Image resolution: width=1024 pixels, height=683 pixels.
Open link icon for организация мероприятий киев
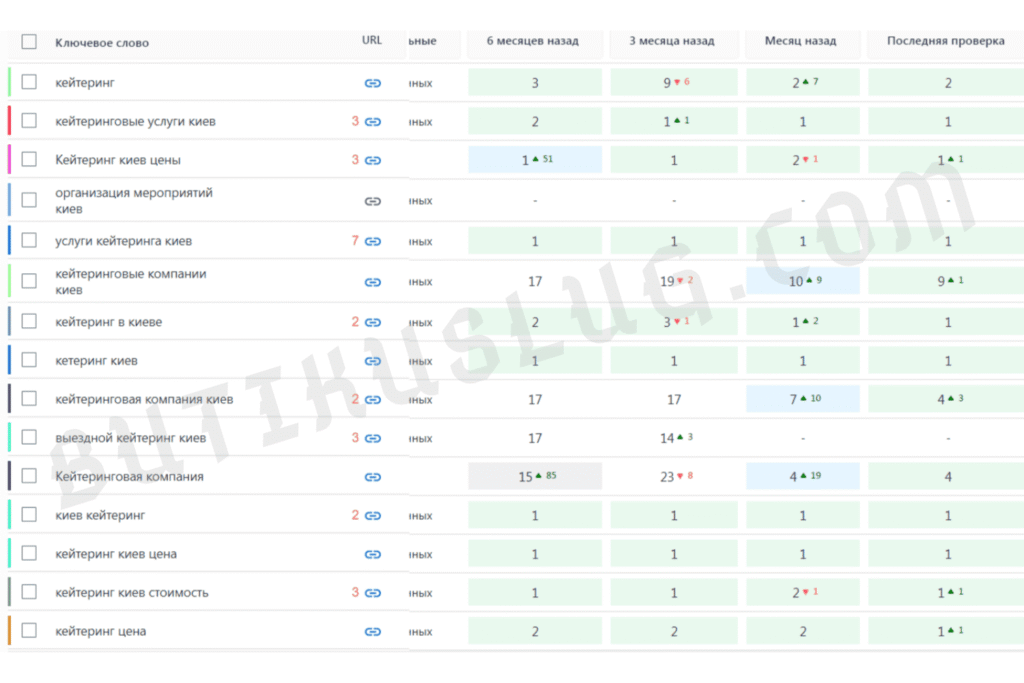[x=373, y=201]
